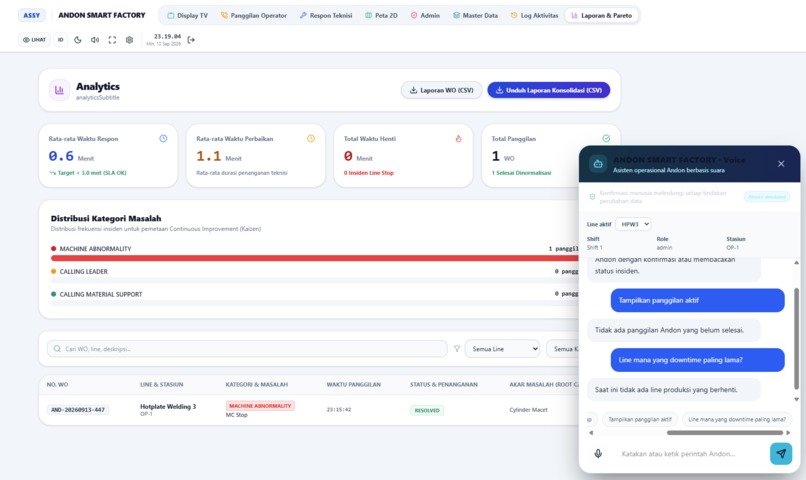Switch language with the ID button
Viewport: 806px width, 480px height.
coord(61,40)
